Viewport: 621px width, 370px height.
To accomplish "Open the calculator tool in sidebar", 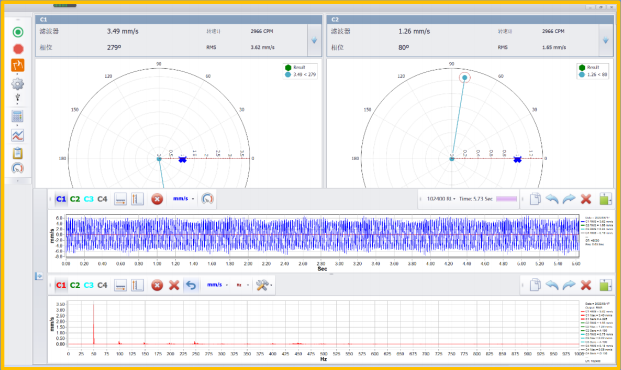I will click(17, 116).
